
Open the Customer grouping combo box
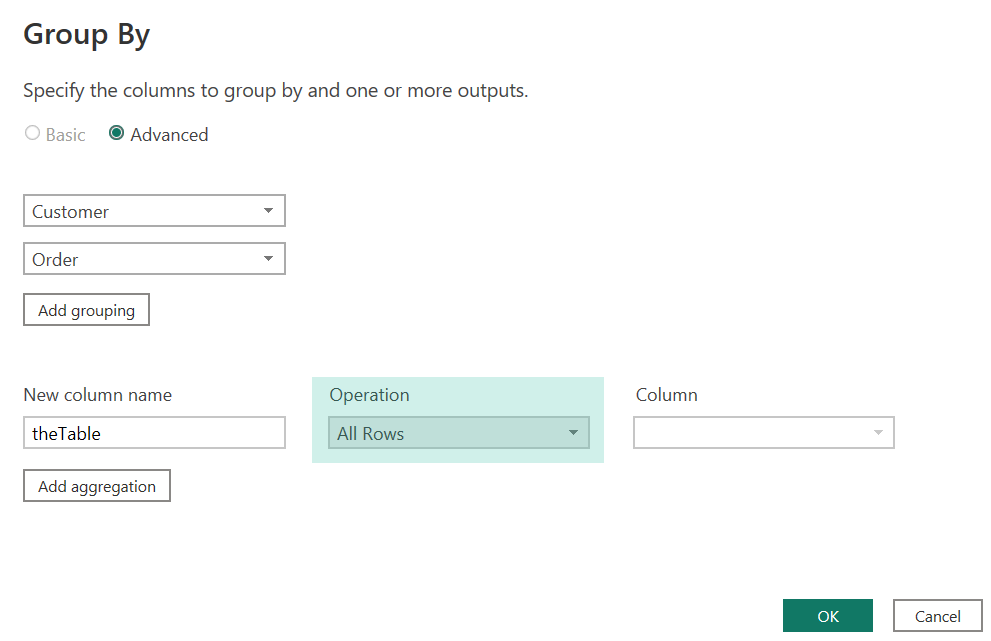point(154,211)
